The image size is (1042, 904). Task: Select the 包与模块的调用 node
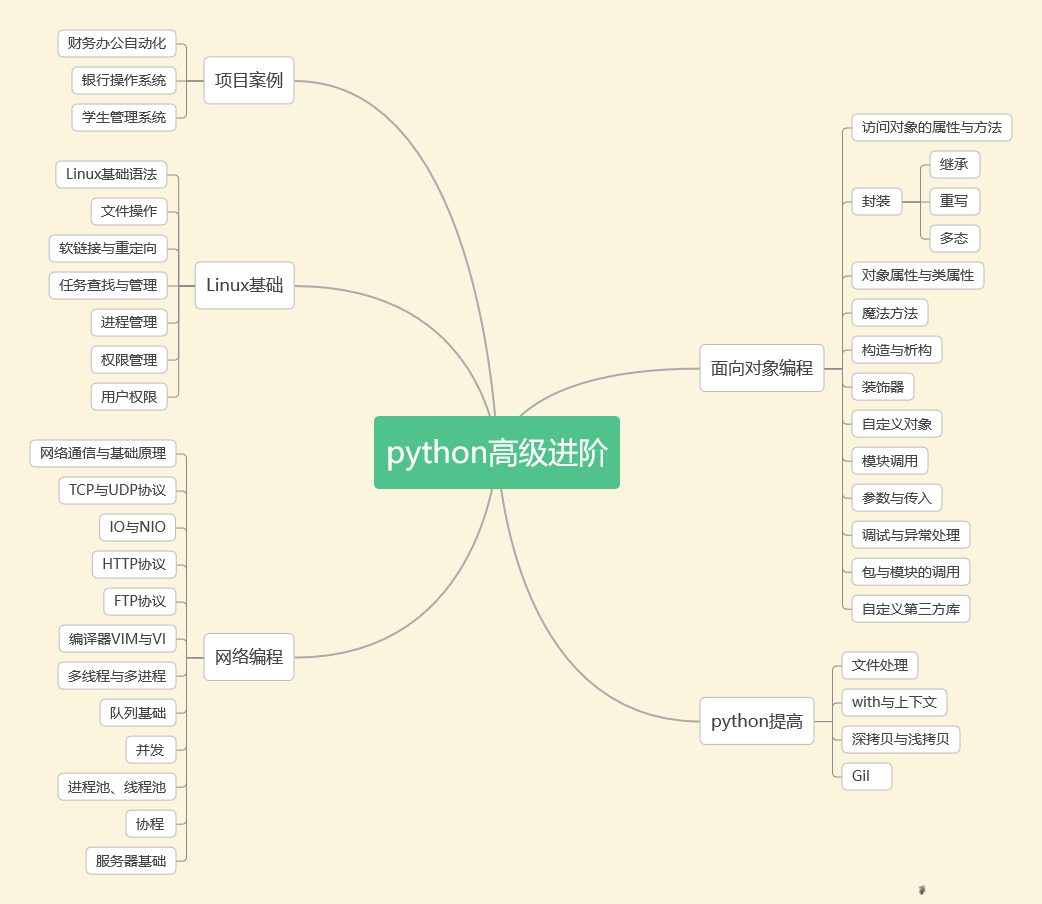(x=911, y=572)
